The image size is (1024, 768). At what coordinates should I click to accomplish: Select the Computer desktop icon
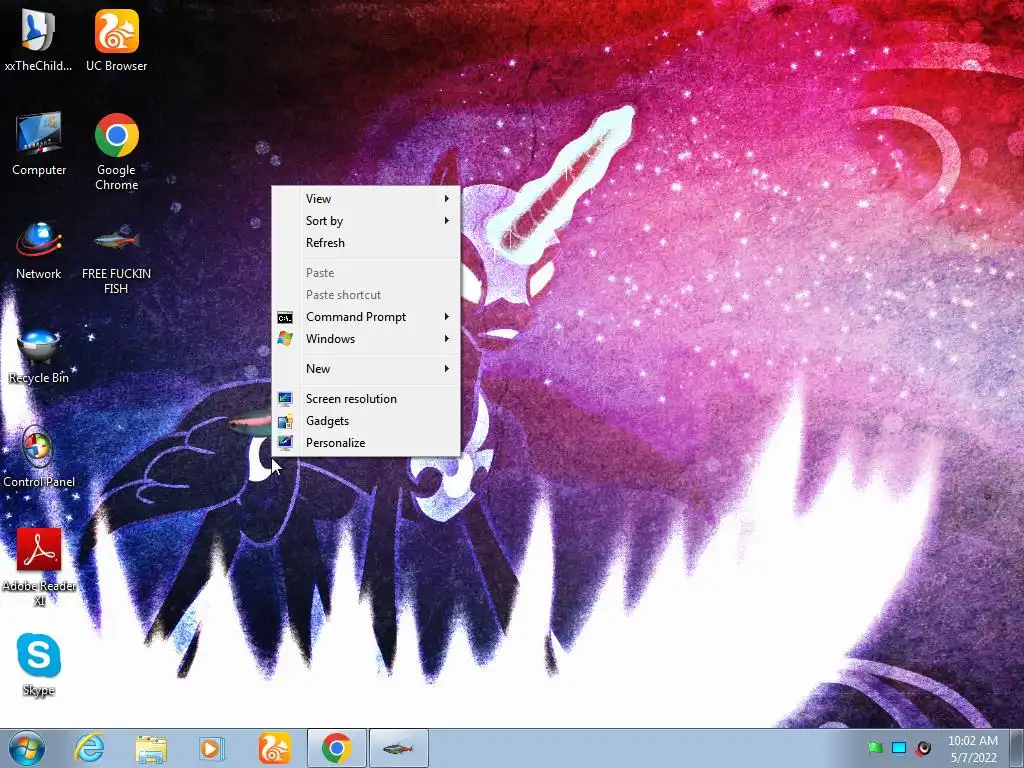pos(39,144)
